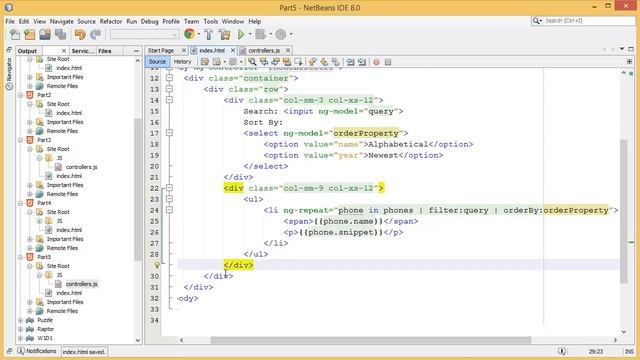Click the red Start Macro Recording icon
640x360 pixels.
tap(376, 62)
